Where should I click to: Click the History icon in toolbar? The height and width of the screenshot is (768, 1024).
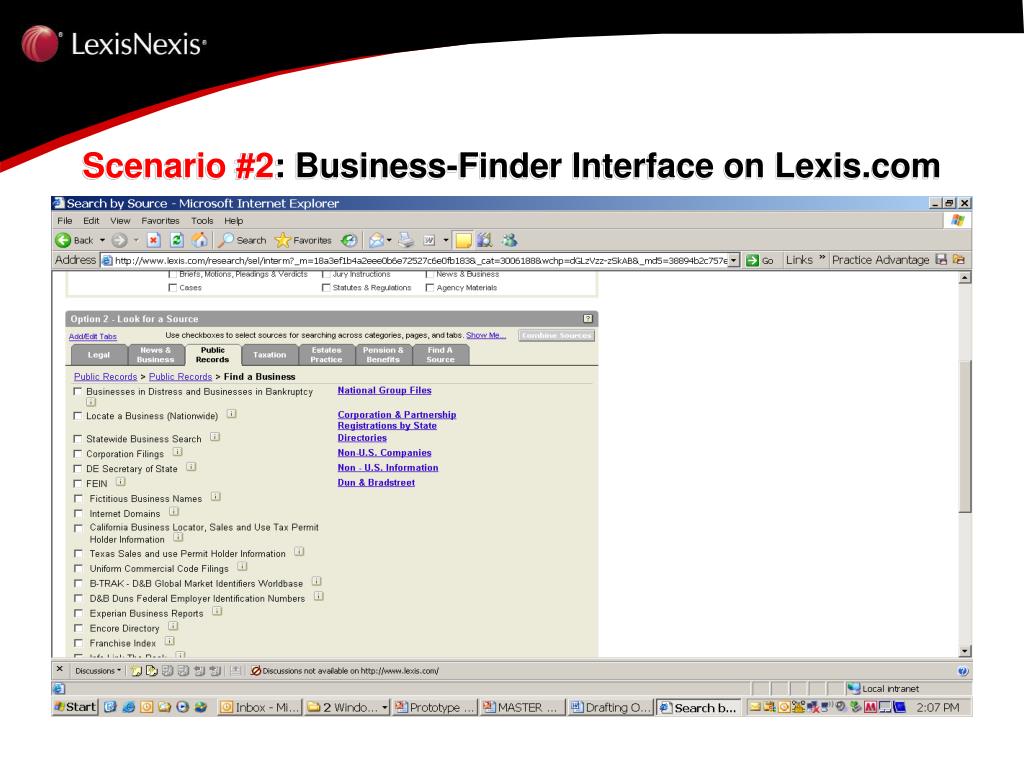point(349,240)
